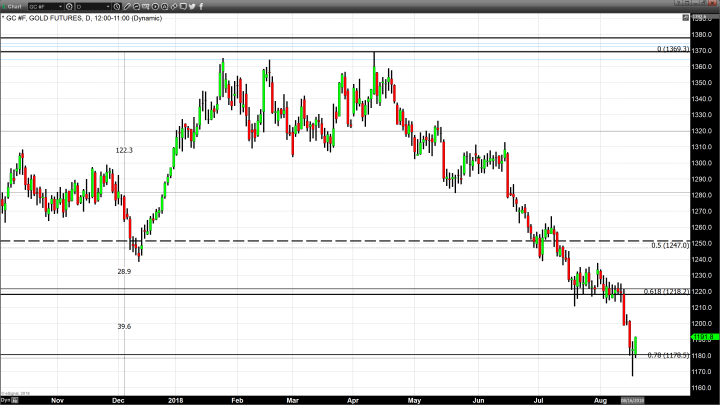Click the Feb label on time axis

tap(237, 400)
